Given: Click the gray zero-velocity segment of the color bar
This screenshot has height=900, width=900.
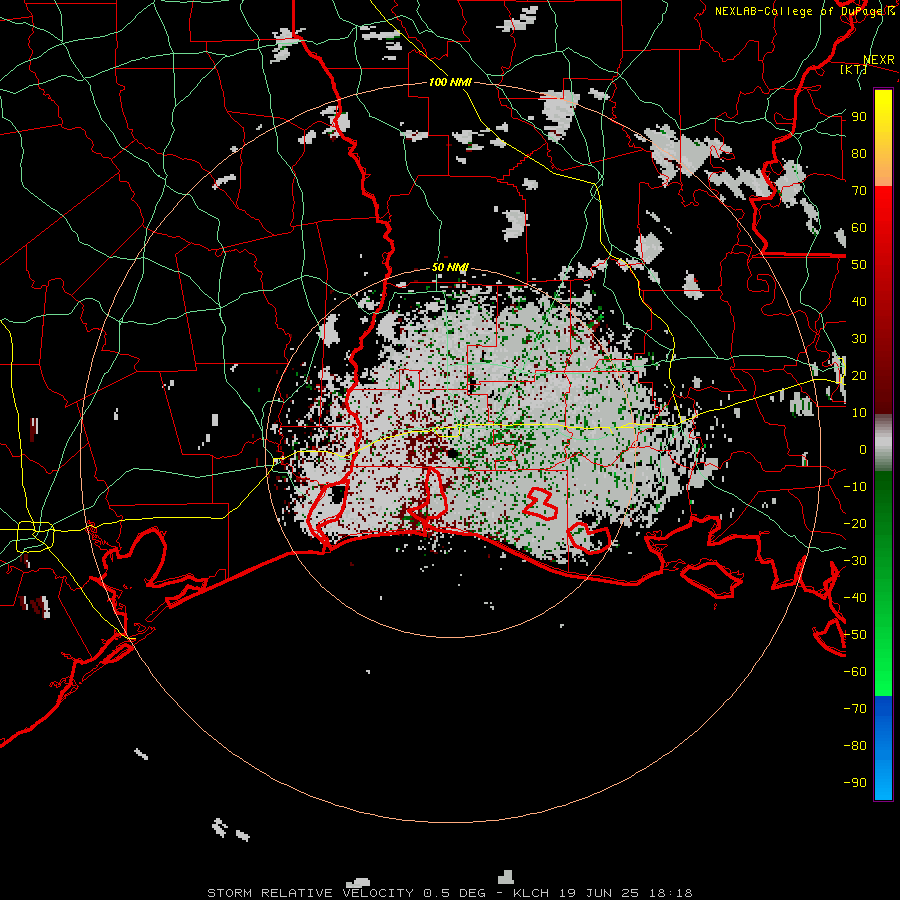Looking at the screenshot, I should click(x=883, y=443).
